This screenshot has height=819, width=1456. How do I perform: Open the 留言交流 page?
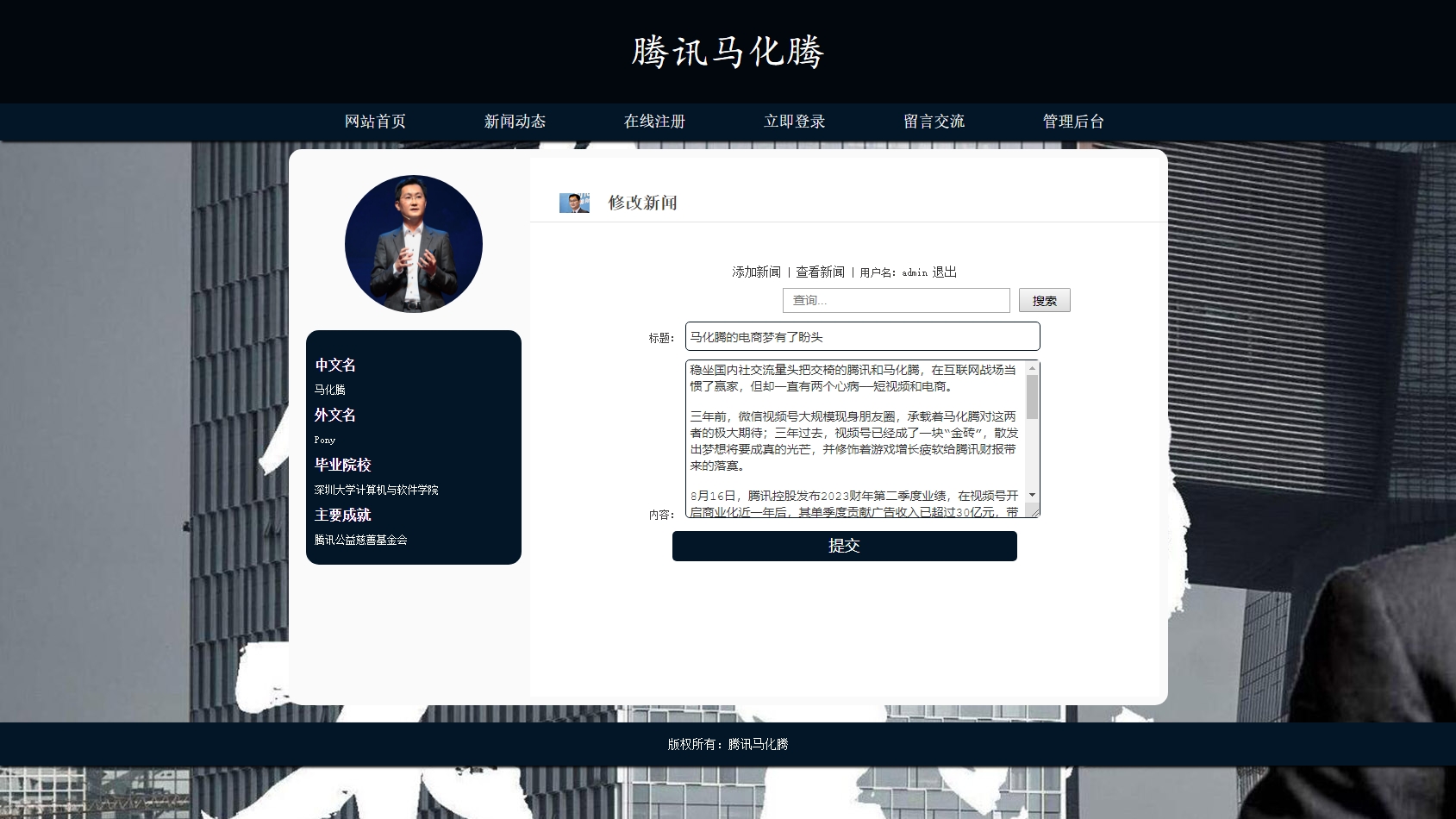[x=934, y=122]
